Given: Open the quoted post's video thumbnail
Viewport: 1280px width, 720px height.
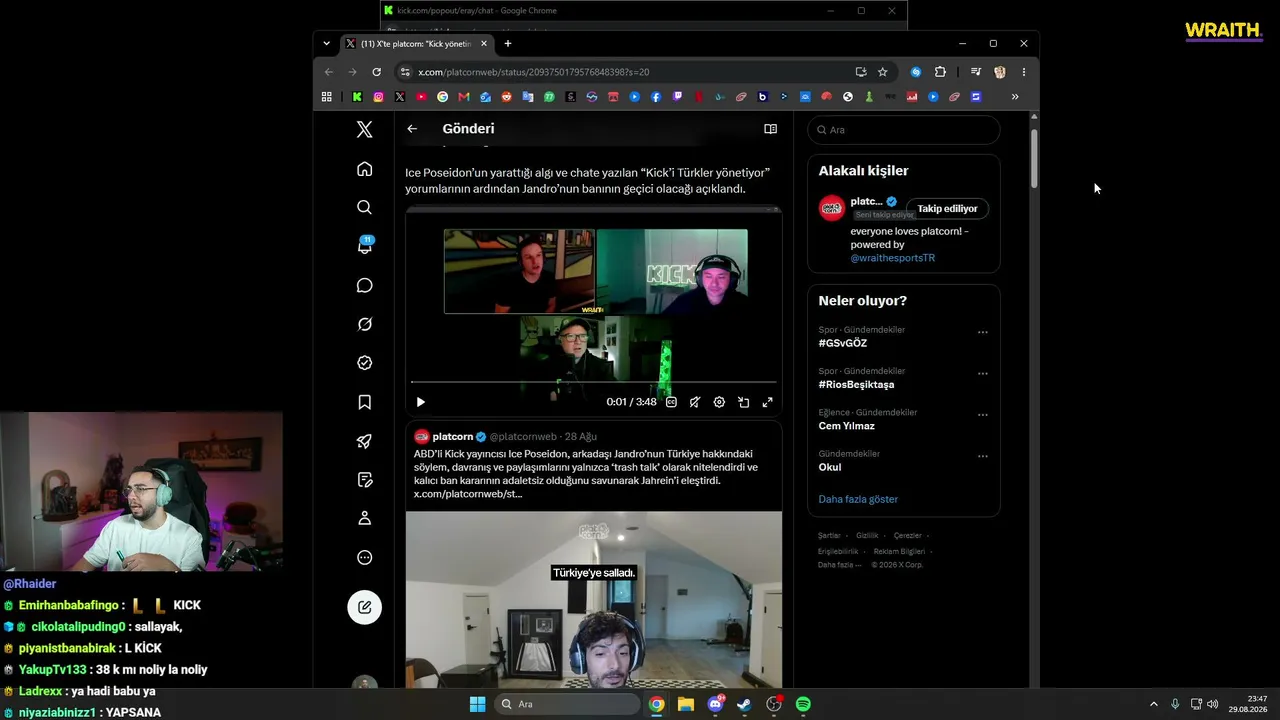Looking at the screenshot, I should click(x=594, y=599).
